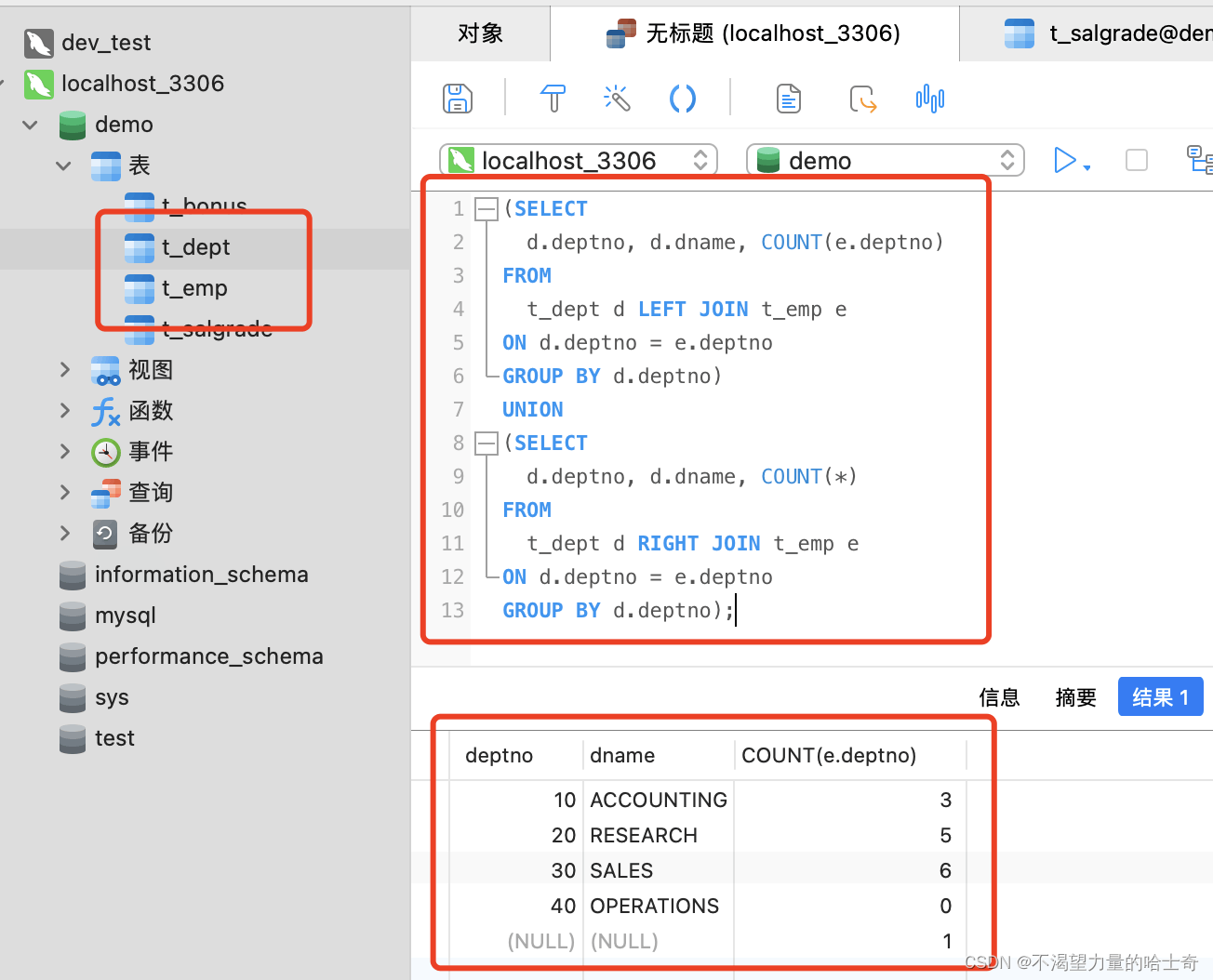Viewport: 1213px width, 980px height.
Task: Collapse the first SELECT code block
Action: (x=486, y=209)
